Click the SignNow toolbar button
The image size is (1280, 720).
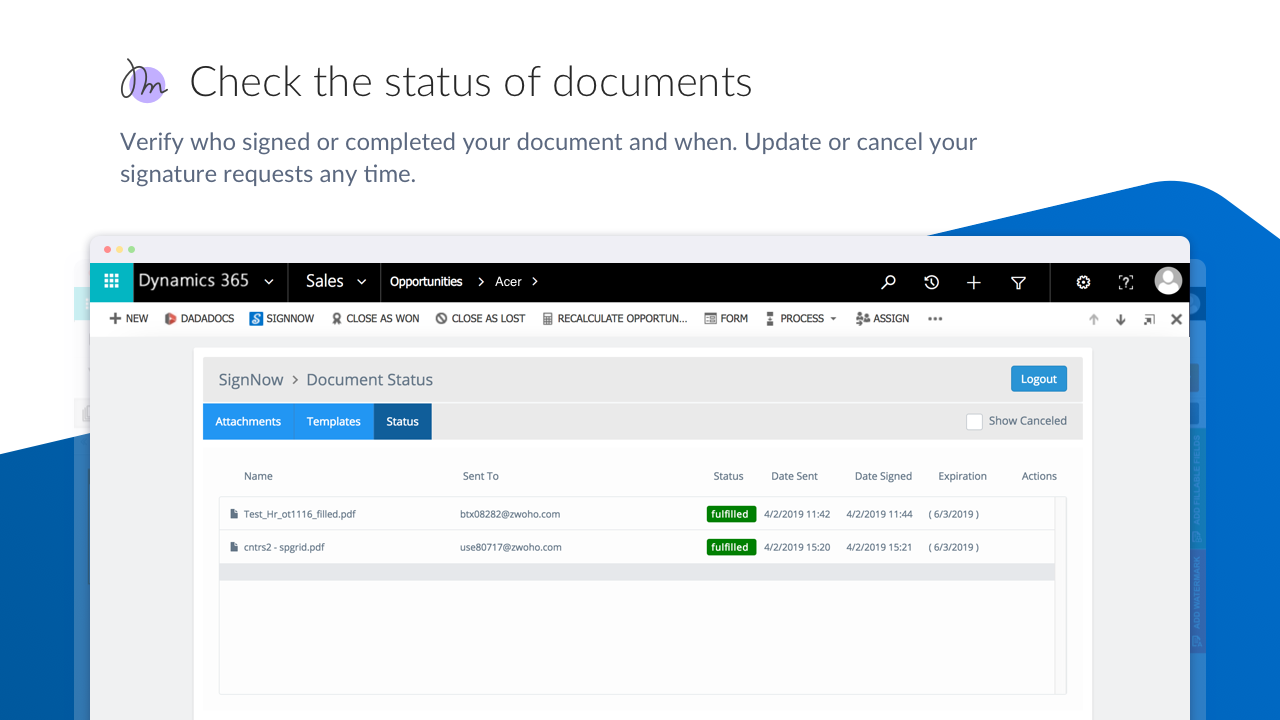tap(282, 319)
